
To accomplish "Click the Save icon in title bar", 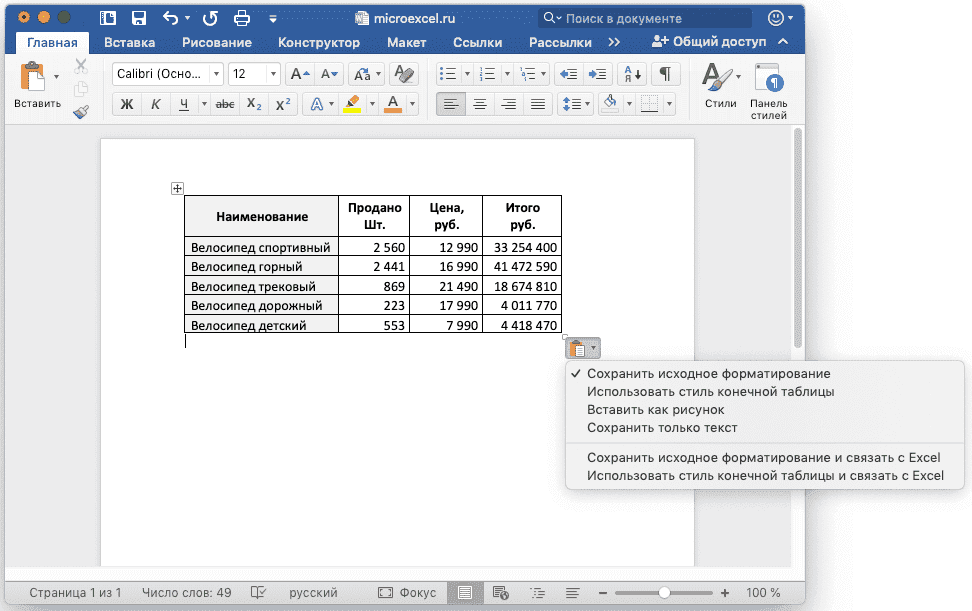I will tap(139, 18).
